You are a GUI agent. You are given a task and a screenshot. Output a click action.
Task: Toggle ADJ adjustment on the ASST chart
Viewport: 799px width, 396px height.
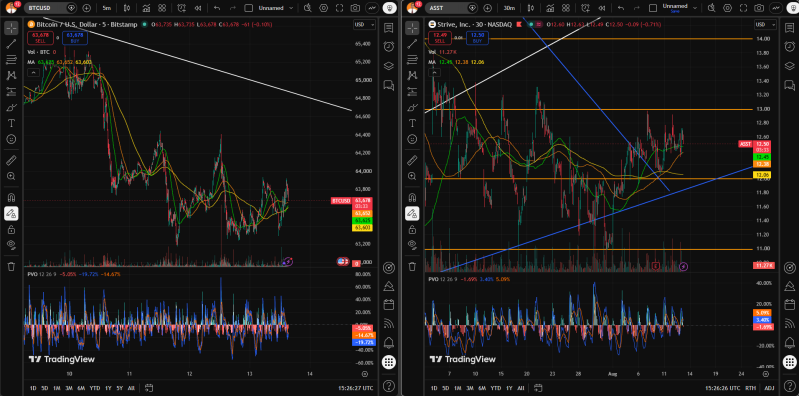768,388
